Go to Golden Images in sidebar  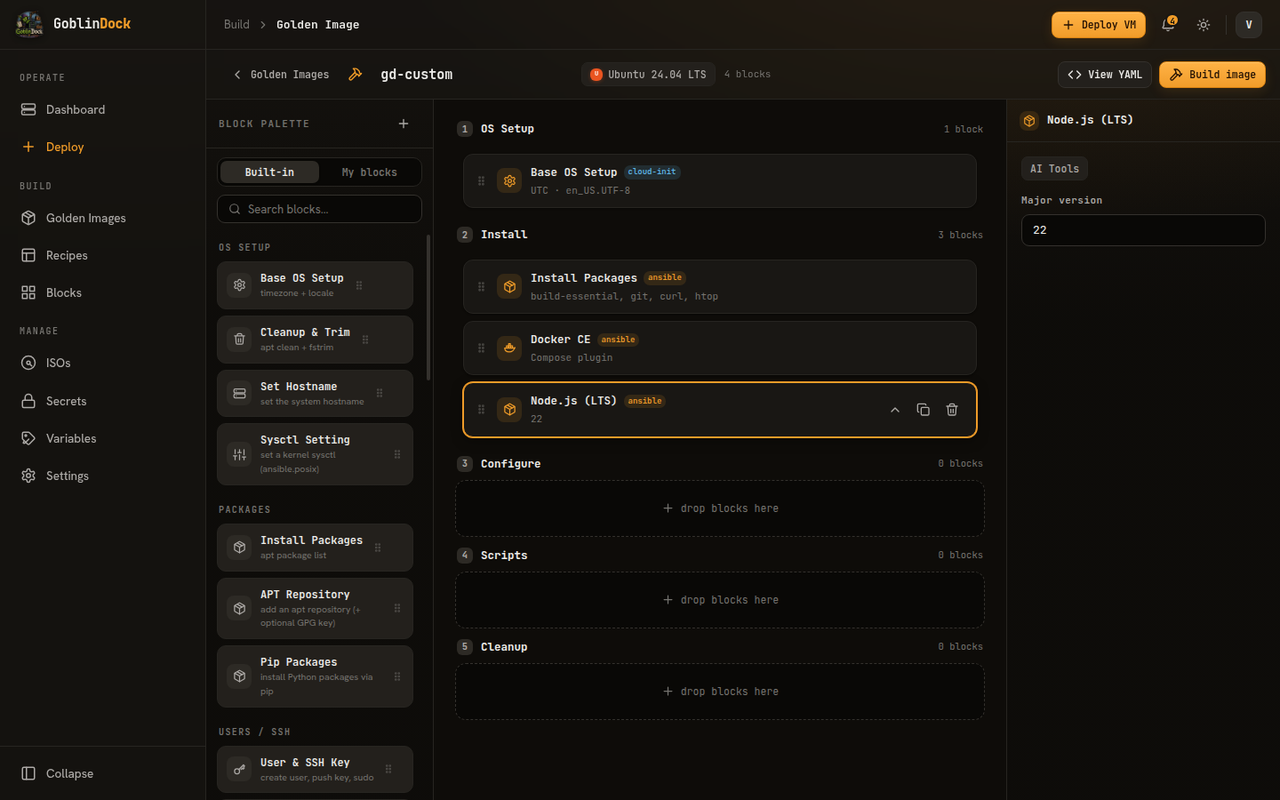pyautogui.click(x=102, y=218)
